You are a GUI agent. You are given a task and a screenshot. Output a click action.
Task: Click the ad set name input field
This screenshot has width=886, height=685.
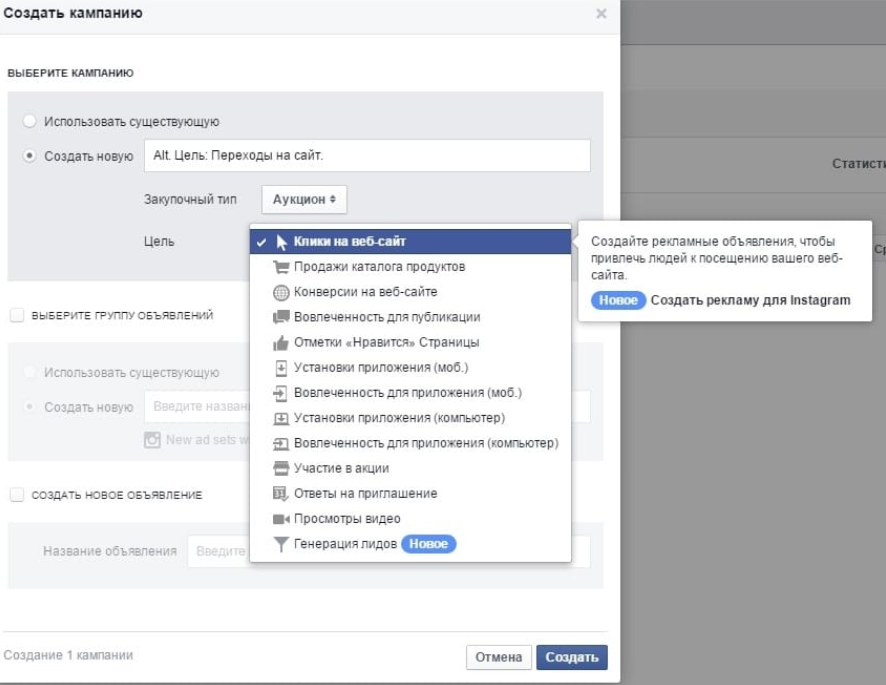pyautogui.click(x=367, y=406)
